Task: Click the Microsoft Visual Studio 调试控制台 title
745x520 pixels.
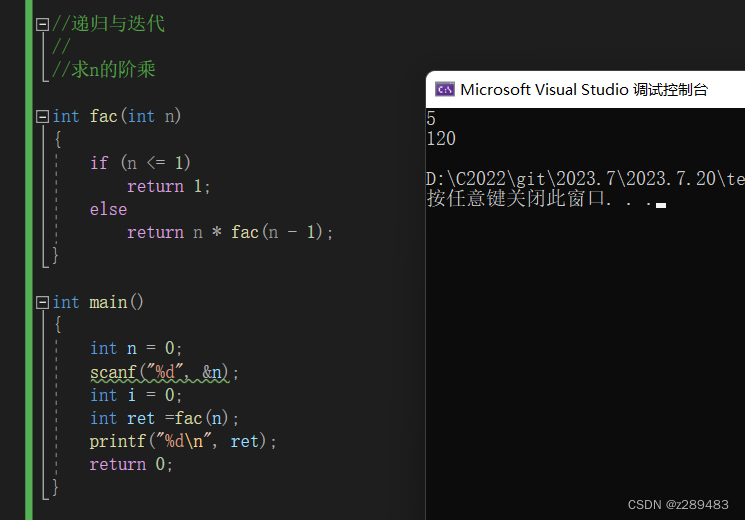Action: point(584,89)
